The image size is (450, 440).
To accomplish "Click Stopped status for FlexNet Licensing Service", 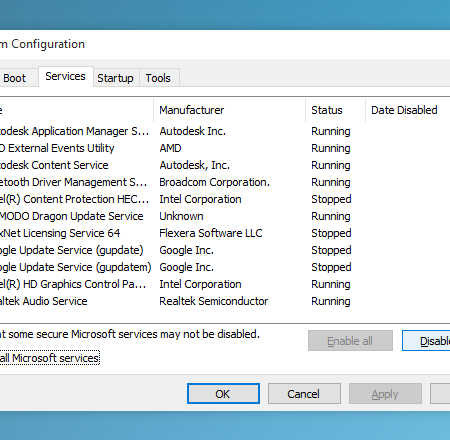I will pos(331,233).
